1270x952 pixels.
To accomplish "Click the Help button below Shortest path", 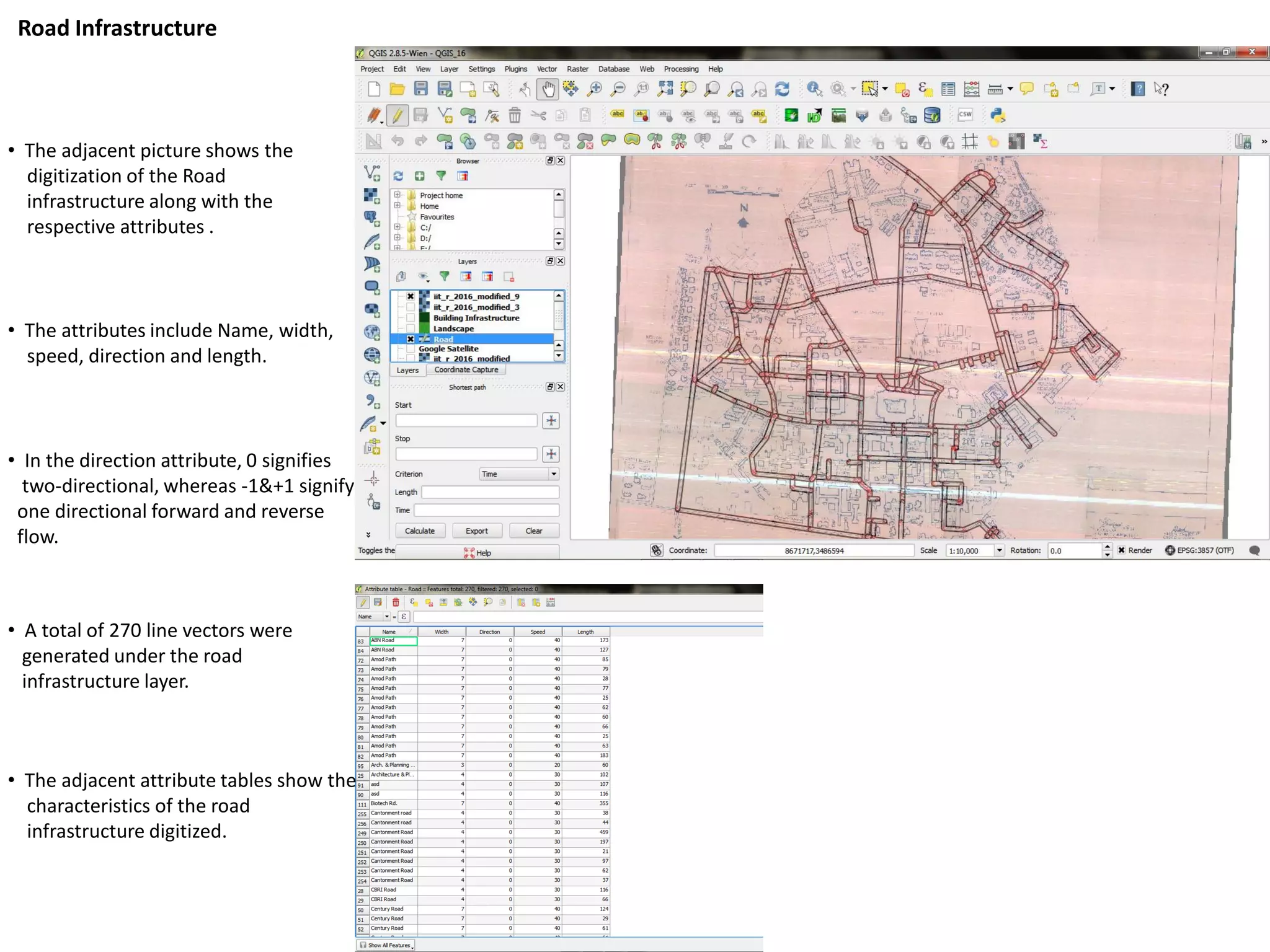I will (477, 553).
